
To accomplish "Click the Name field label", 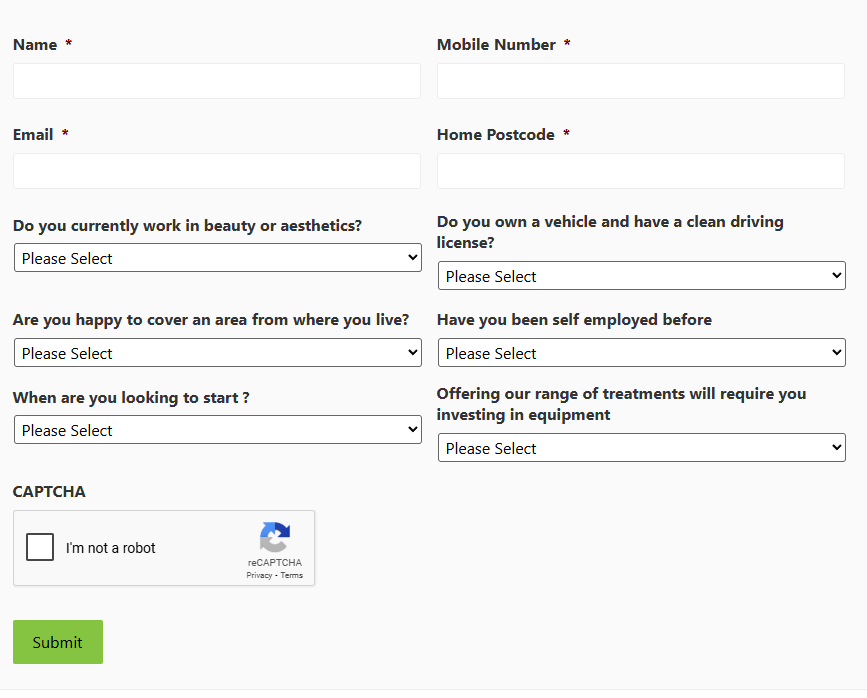I will 35,45.
